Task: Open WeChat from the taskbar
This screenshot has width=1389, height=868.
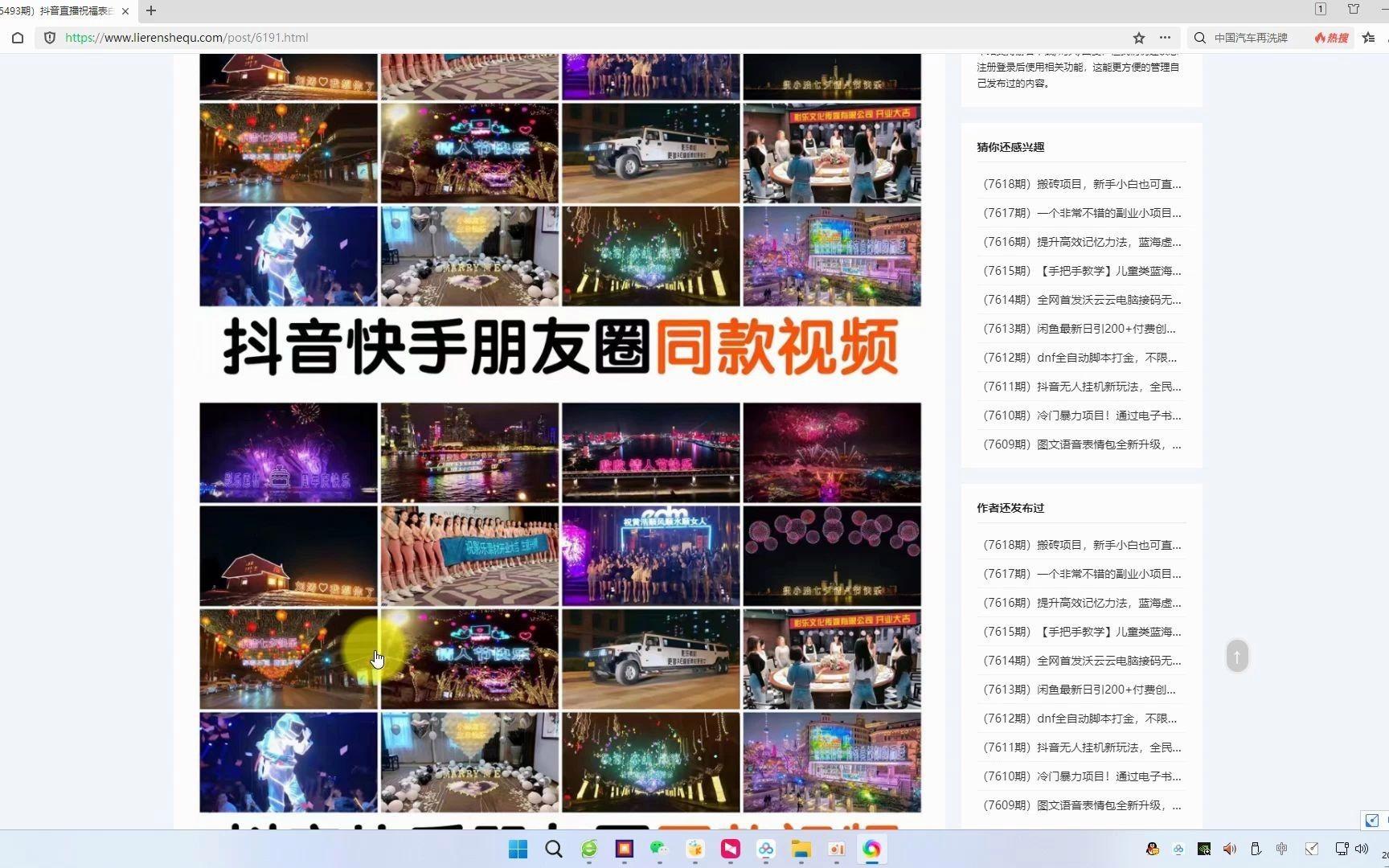Action: (660, 850)
